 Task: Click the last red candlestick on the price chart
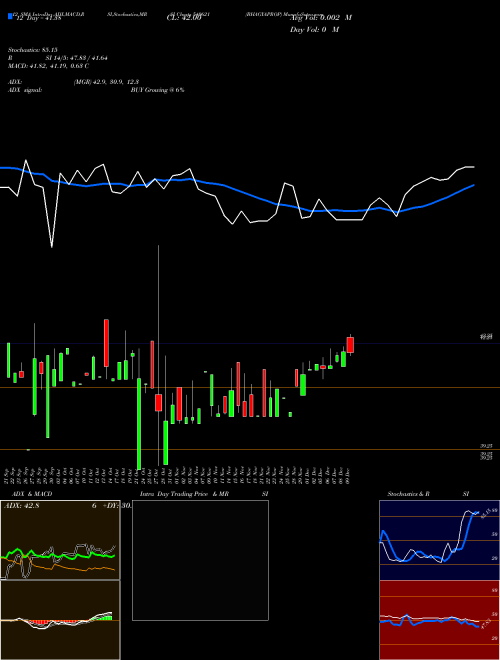pos(350,345)
